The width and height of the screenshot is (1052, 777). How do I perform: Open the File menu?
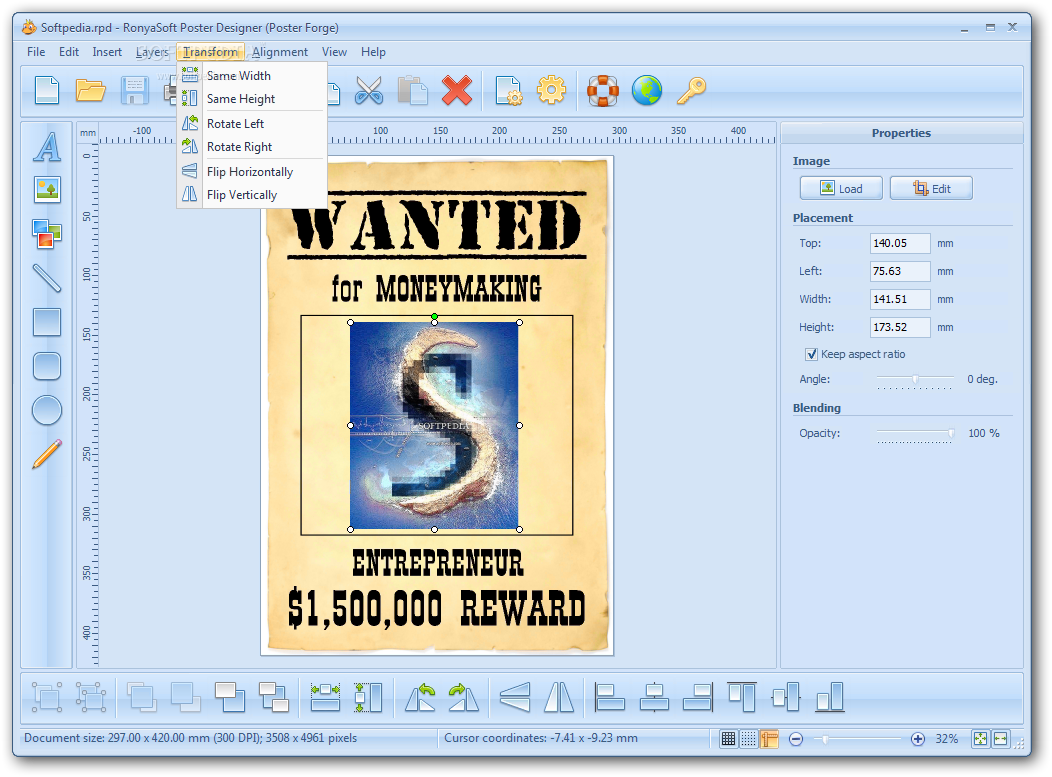pos(36,52)
